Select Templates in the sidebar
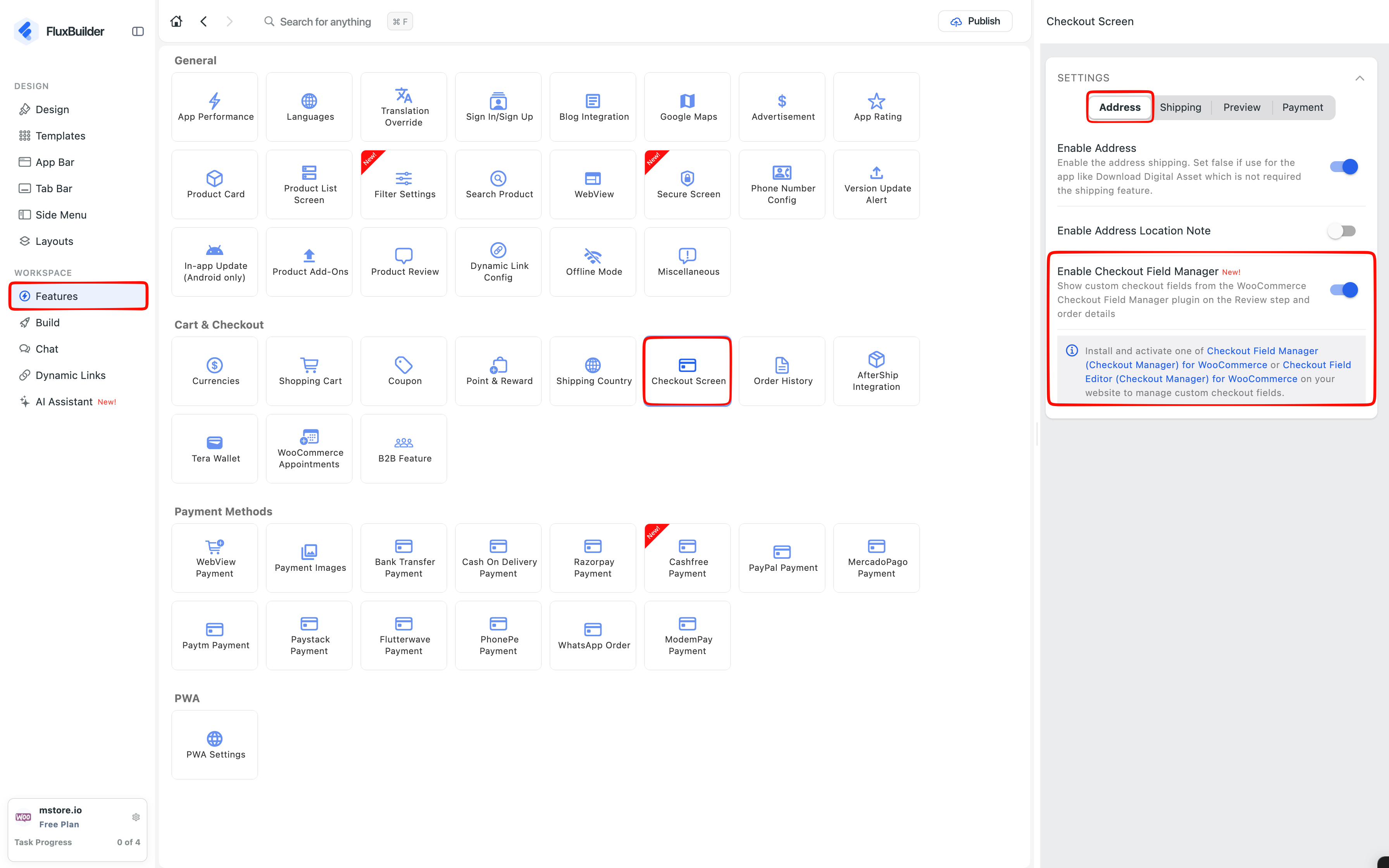 click(78, 136)
